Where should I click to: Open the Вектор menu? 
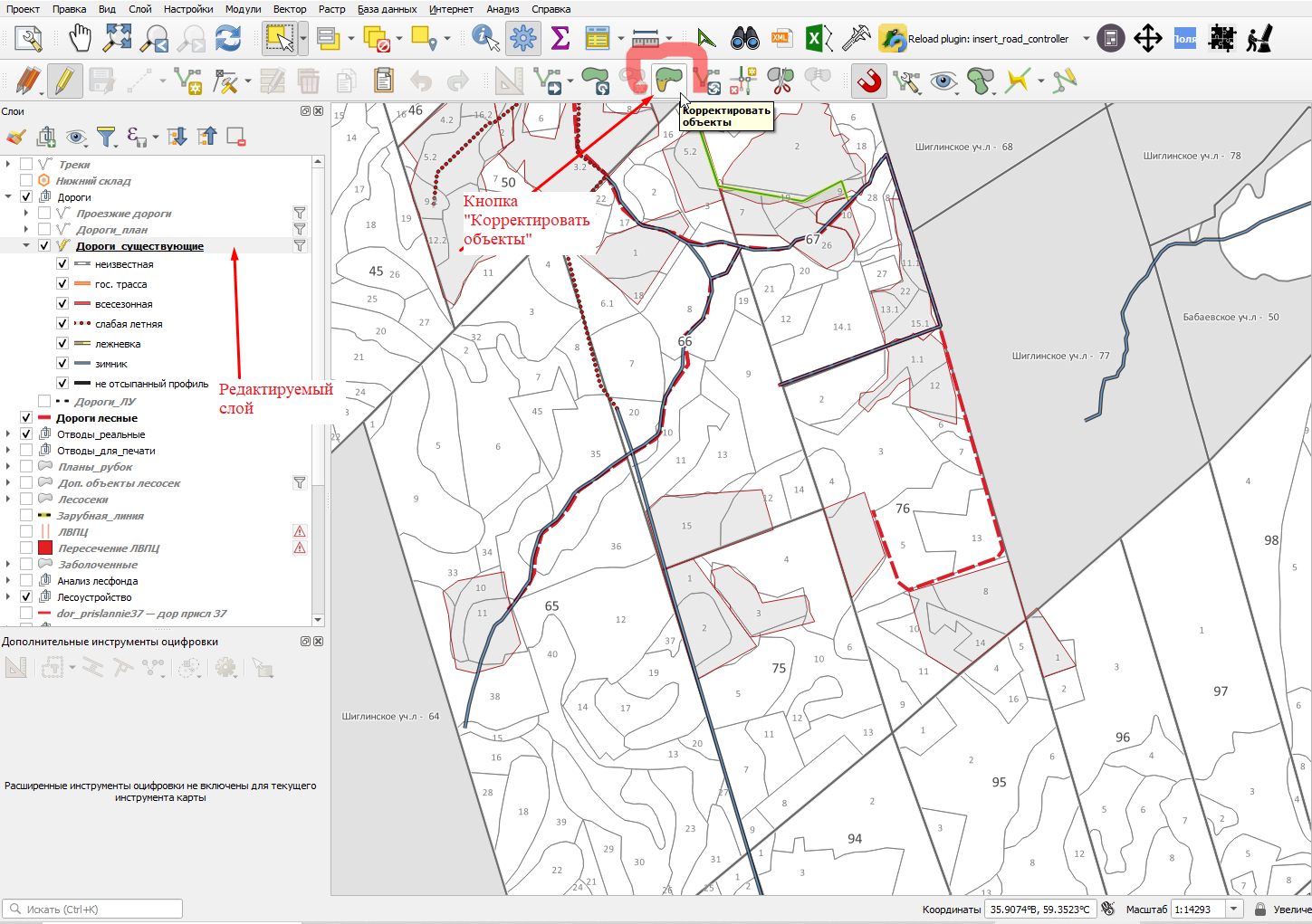290,9
